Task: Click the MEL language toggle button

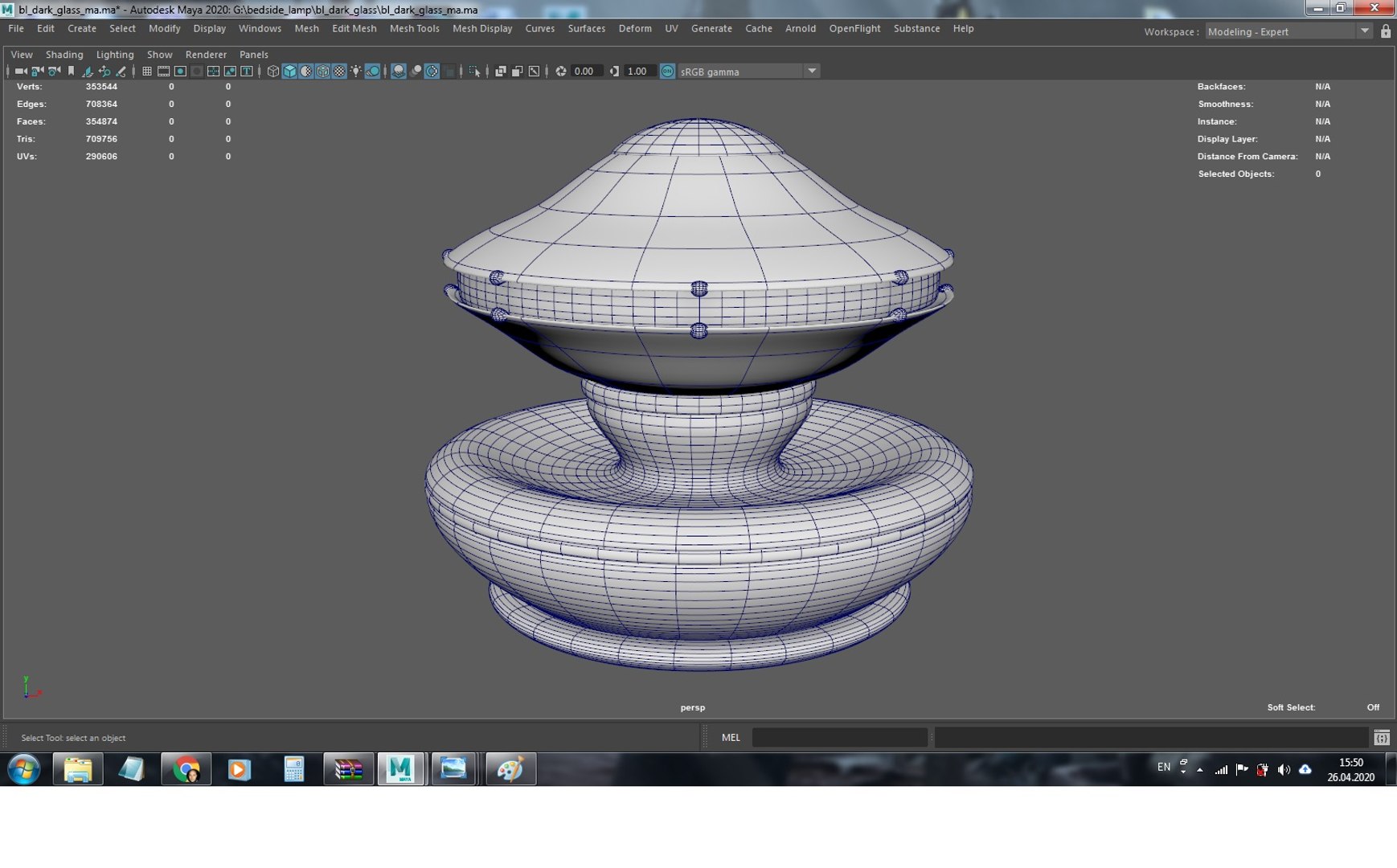Action: (x=731, y=738)
